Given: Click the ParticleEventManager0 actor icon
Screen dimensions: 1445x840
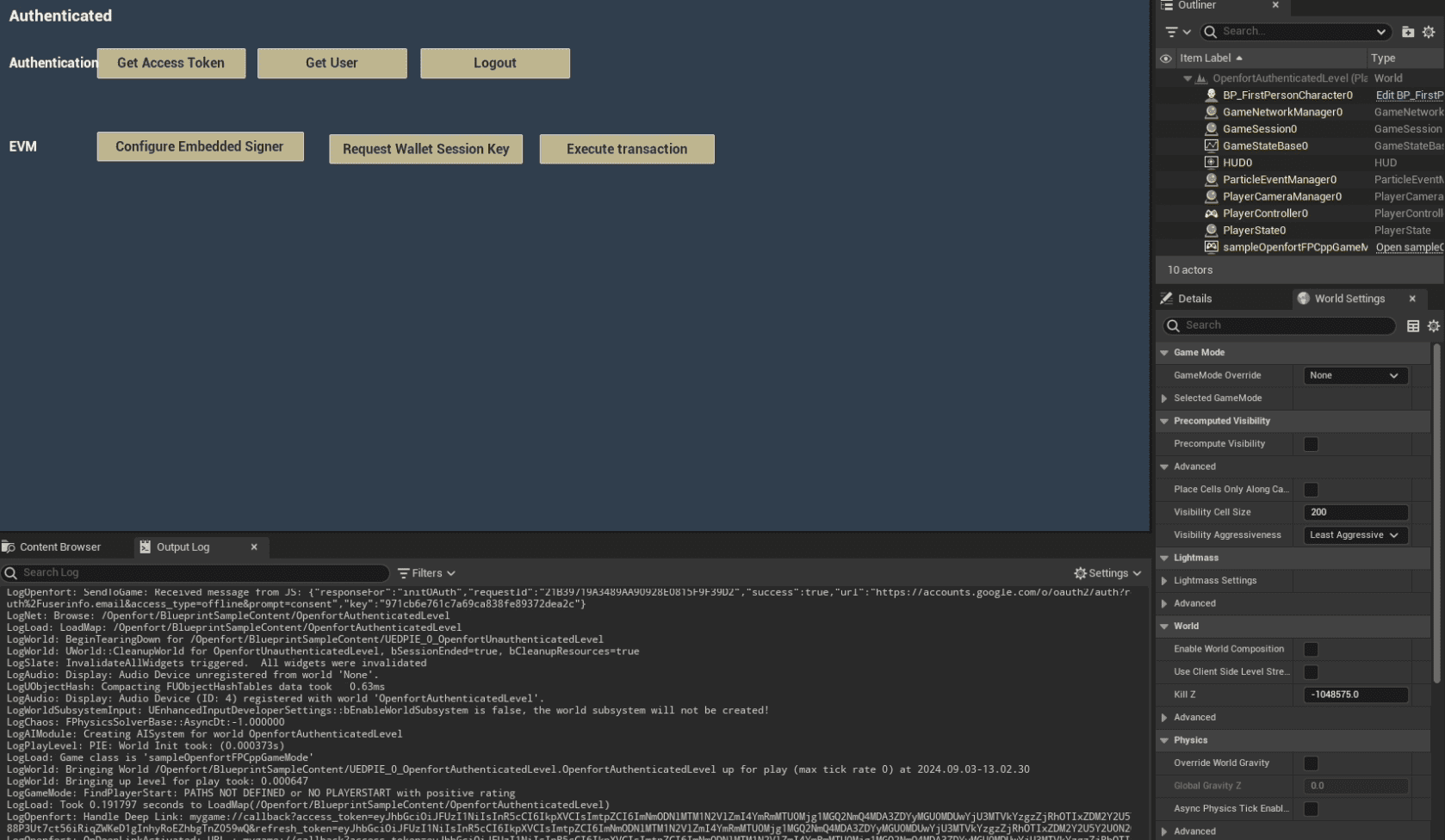Looking at the screenshot, I should [1211, 180].
